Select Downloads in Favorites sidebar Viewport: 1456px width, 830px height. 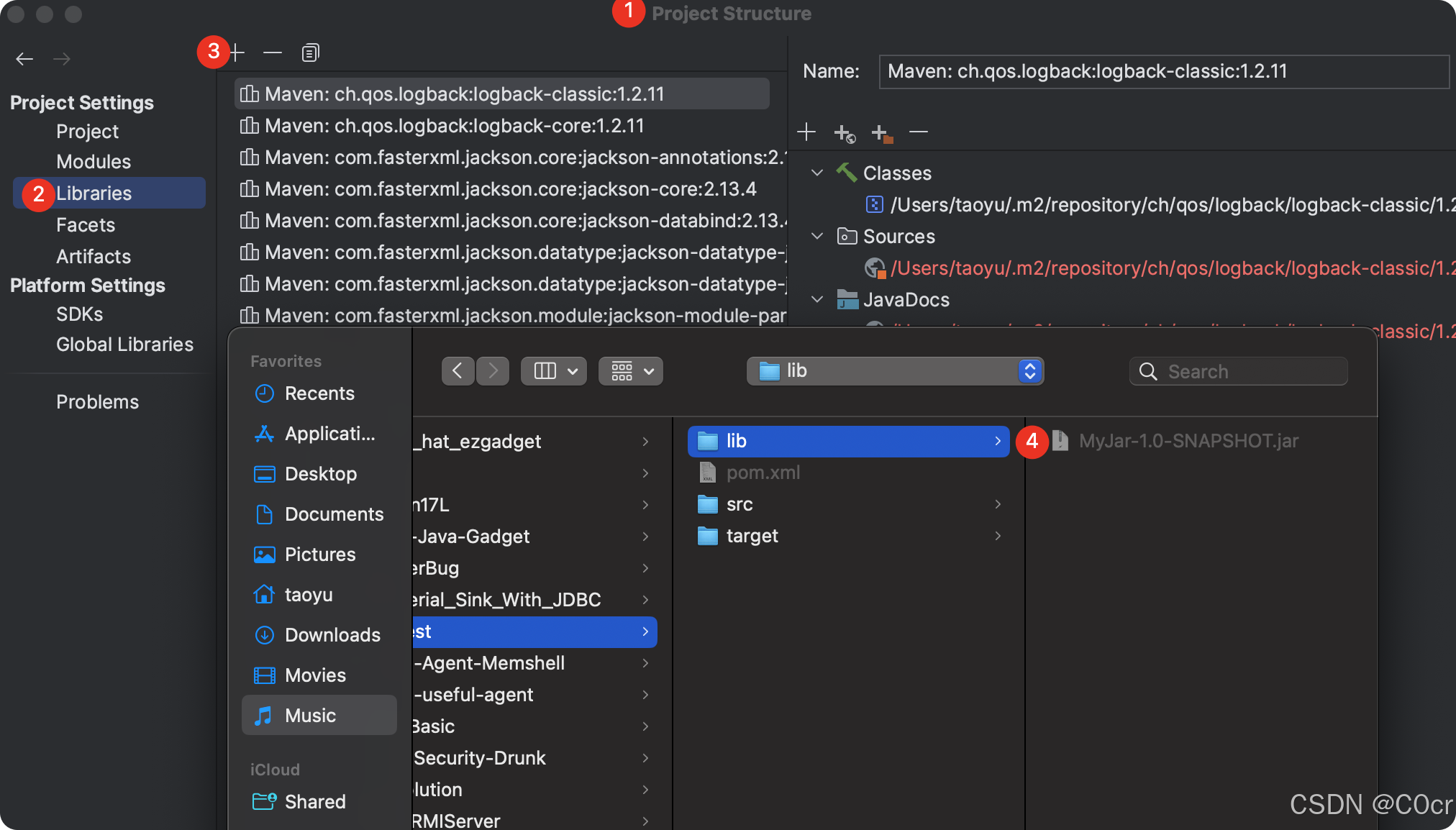[x=332, y=635]
